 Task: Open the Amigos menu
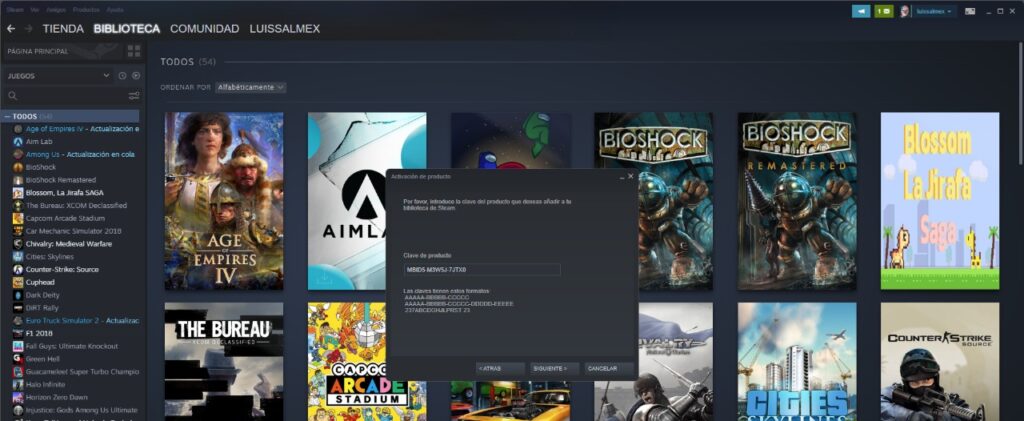(56, 10)
